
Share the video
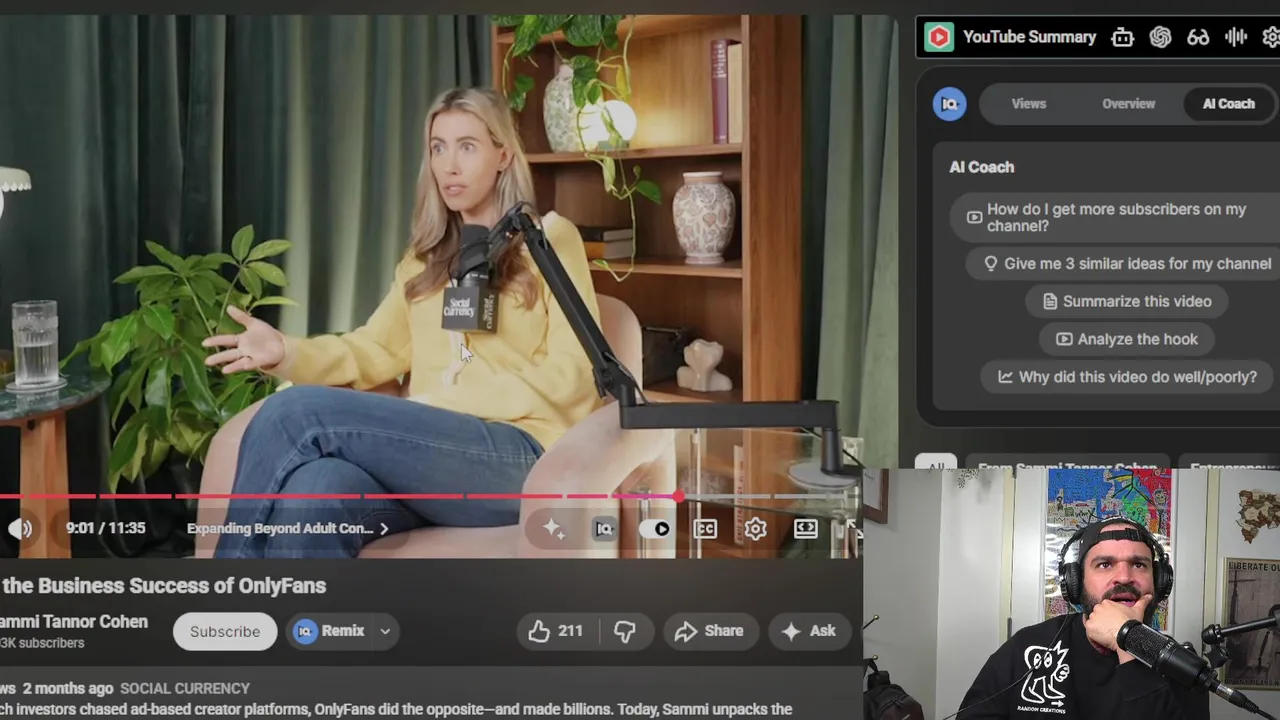pos(709,631)
